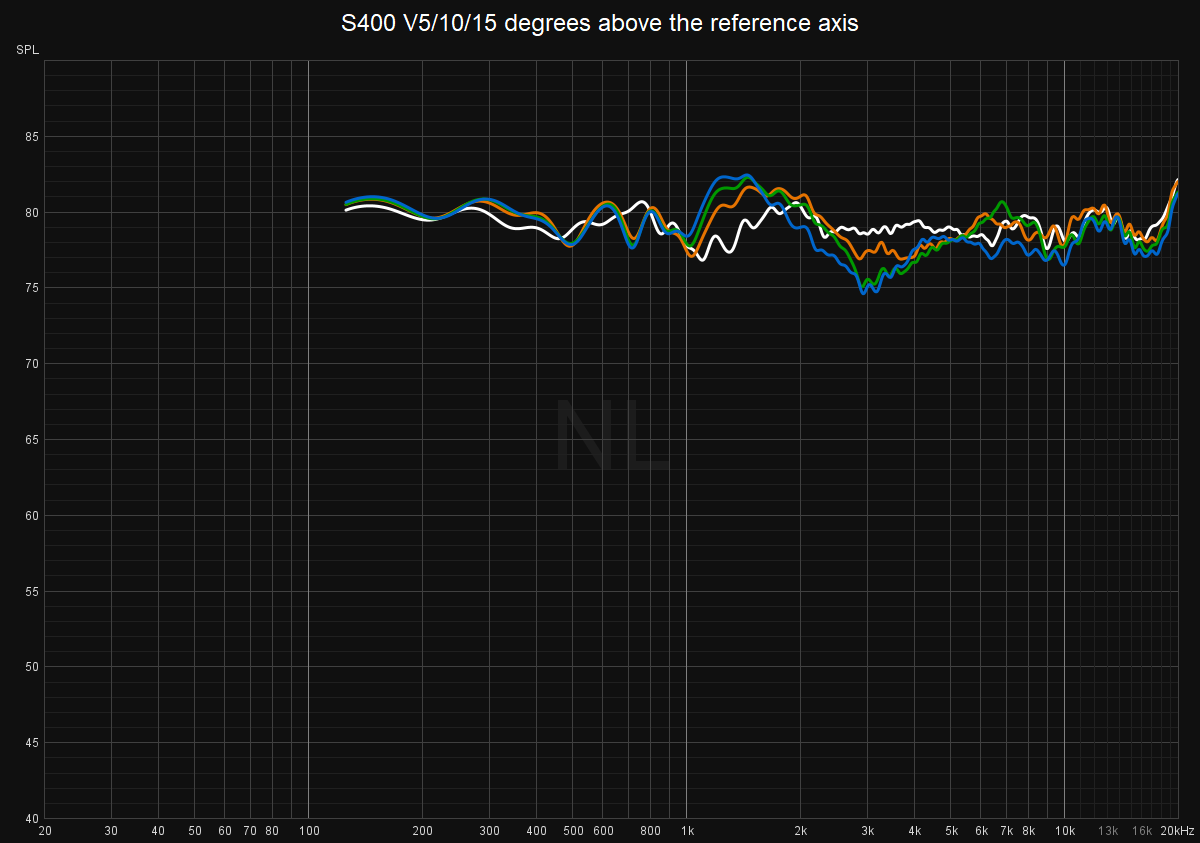Click the 'SPL' axis label

[x=26, y=50]
